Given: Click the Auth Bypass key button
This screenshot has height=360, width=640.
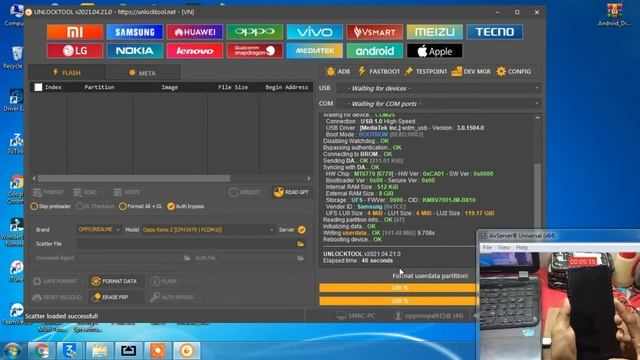Looking at the screenshot, I should (172, 297).
